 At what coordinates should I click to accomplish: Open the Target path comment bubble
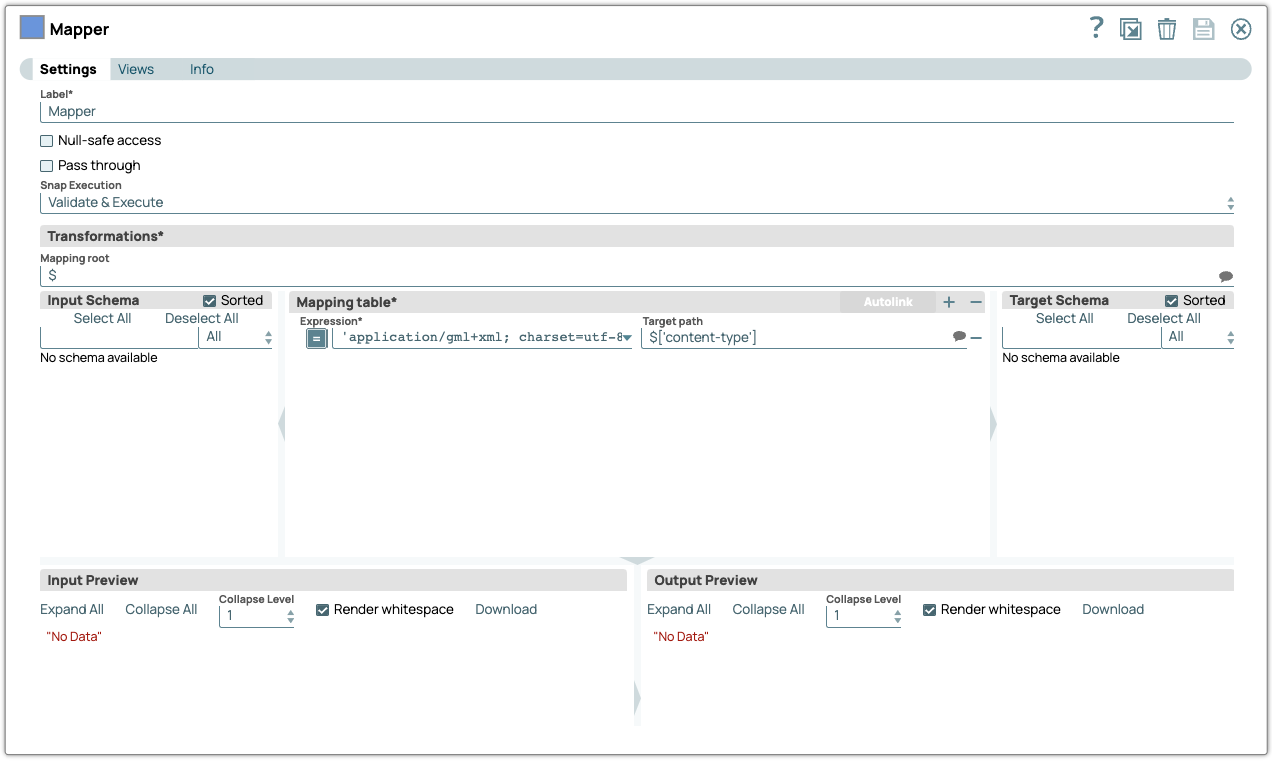[x=958, y=337]
